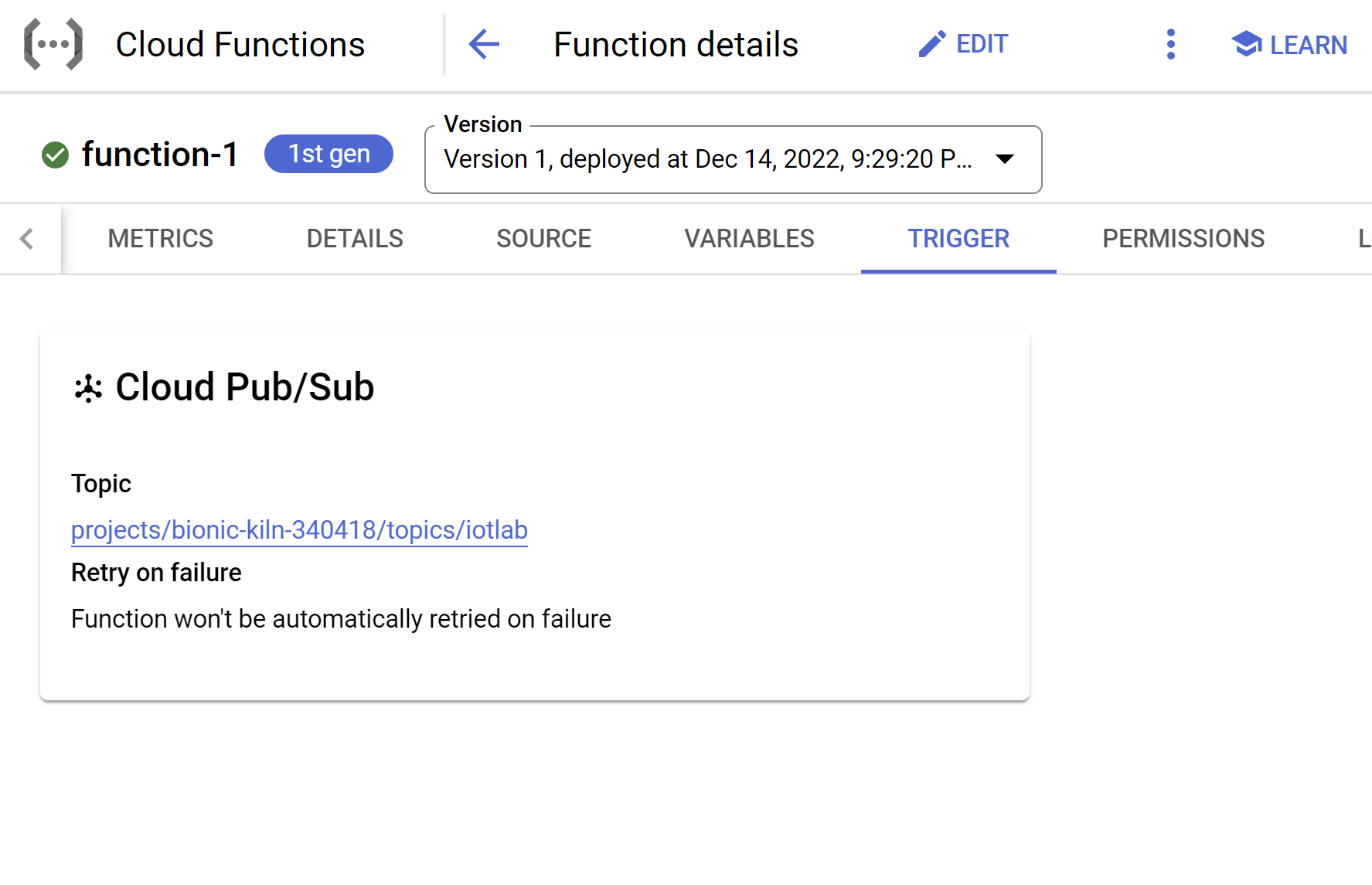Switch to the METRICS tab
This screenshot has height=885, width=1372.
(160, 239)
